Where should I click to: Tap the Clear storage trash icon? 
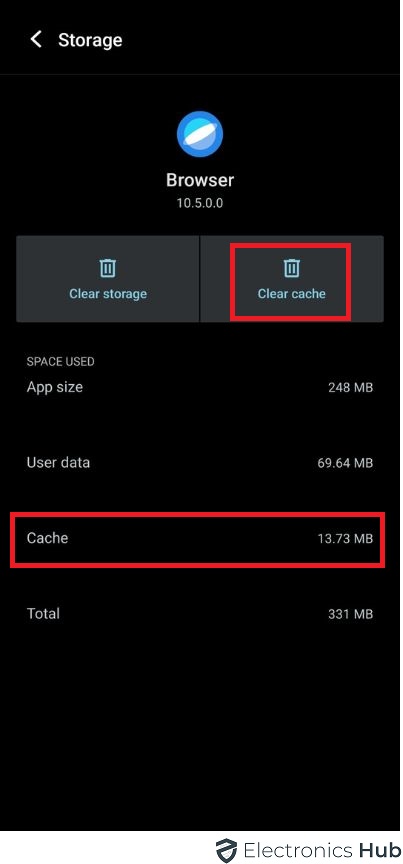coord(108,268)
